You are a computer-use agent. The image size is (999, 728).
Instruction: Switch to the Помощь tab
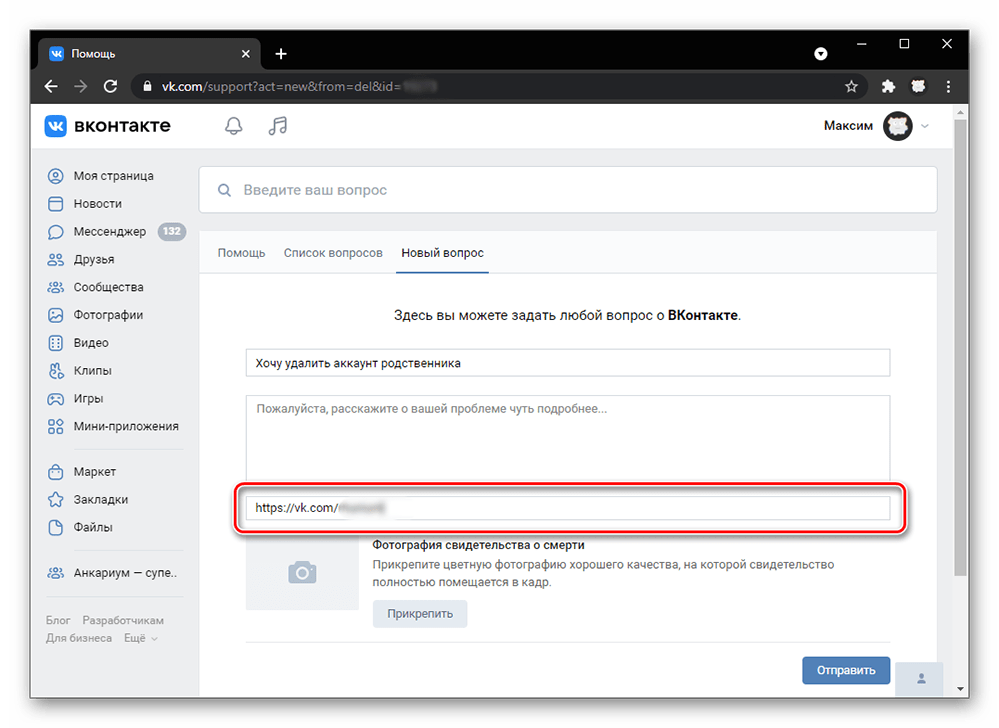(241, 253)
